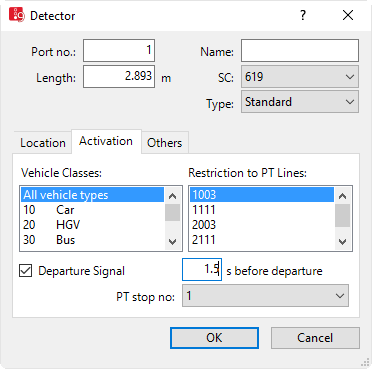The width and height of the screenshot is (372, 369).
Task: Click the Cancel button
Action: pyautogui.click(x=315, y=338)
